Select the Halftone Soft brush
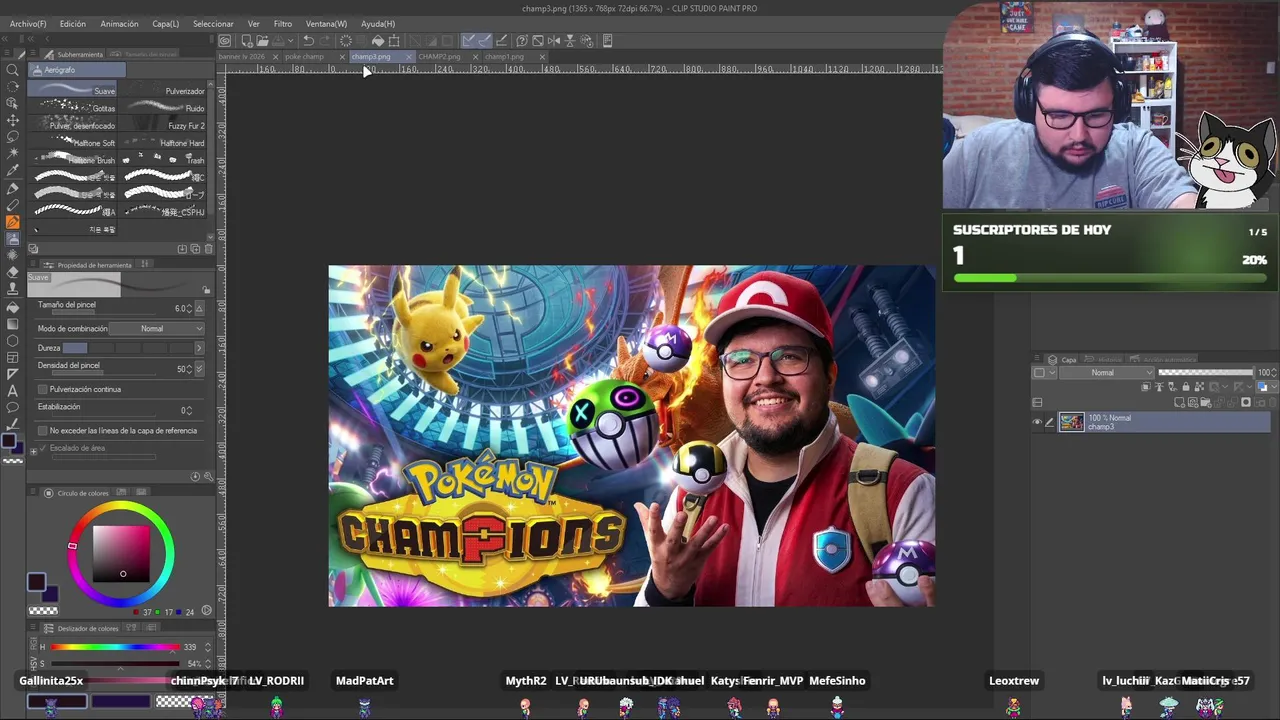 point(73,142)
